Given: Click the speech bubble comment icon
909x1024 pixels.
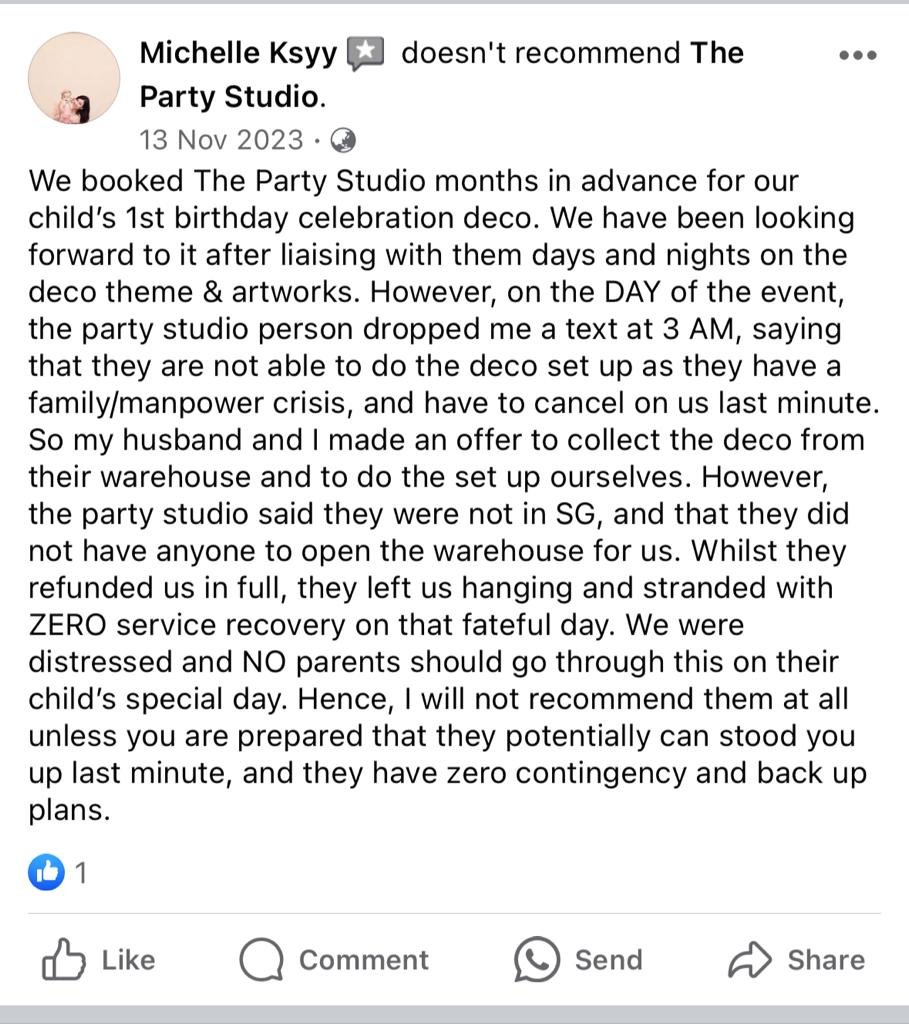Looking at the screenshot, I should tap(262, 961).
